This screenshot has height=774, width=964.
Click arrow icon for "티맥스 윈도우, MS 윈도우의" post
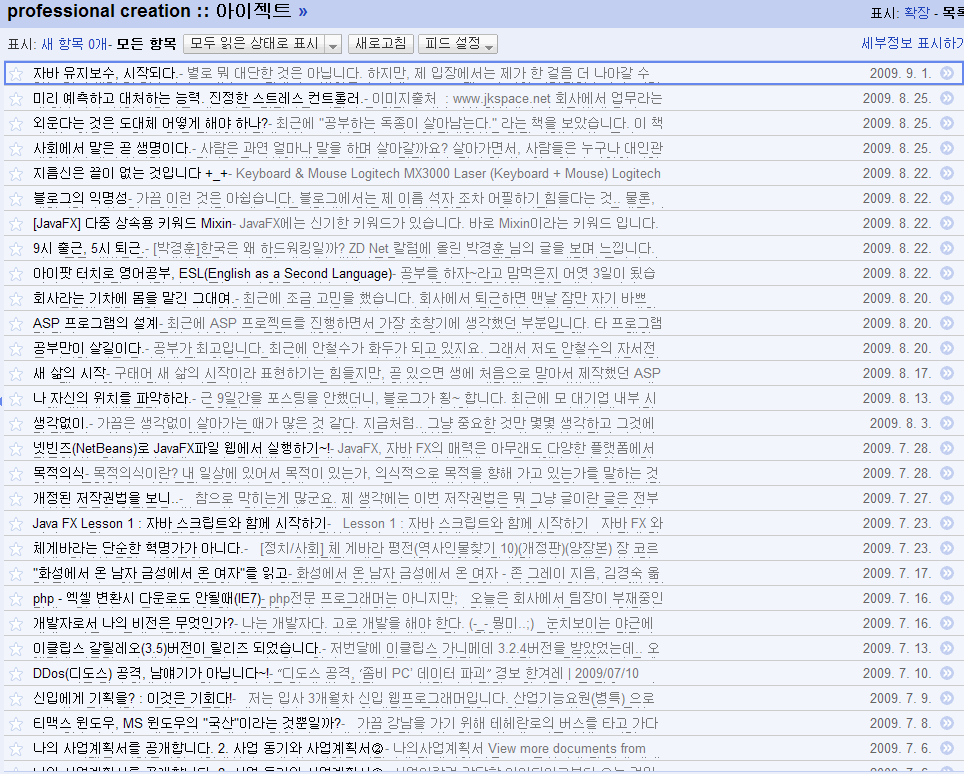(x=948, y=722)
